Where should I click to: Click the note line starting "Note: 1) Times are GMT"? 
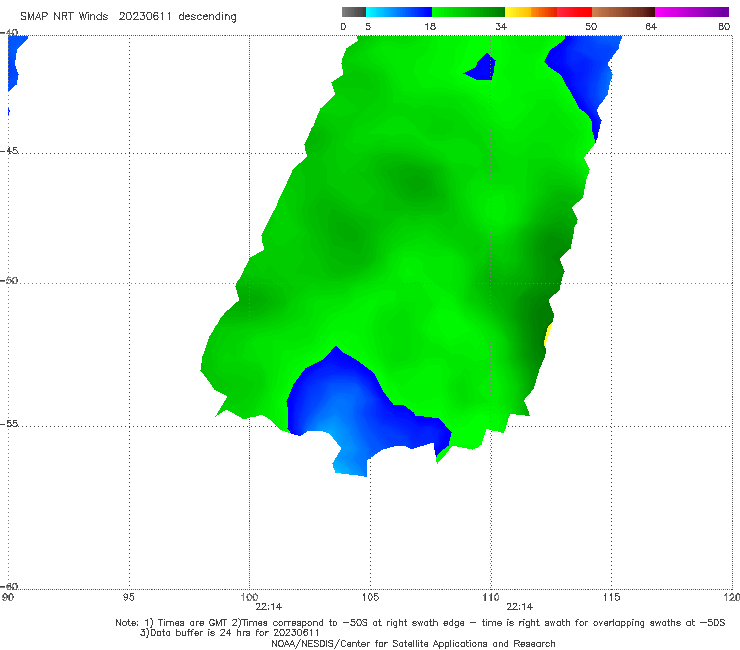pyautogui.click(x=420, y=623)
